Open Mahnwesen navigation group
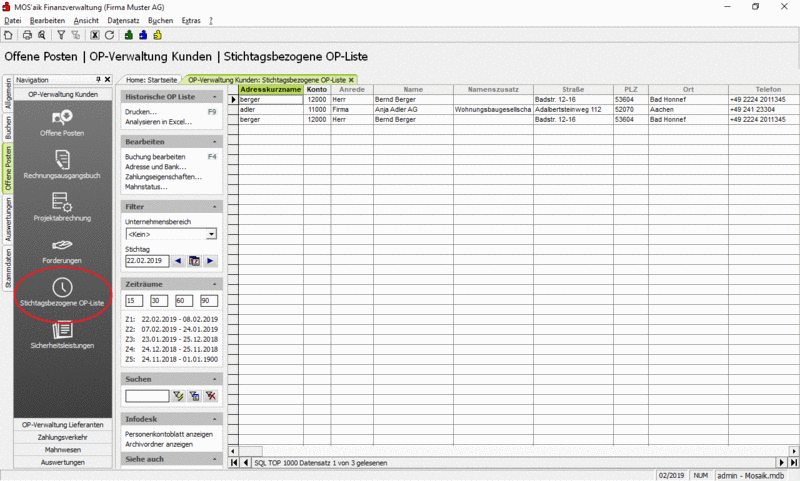This screenshot has height=481, width=800. (63, 450)
